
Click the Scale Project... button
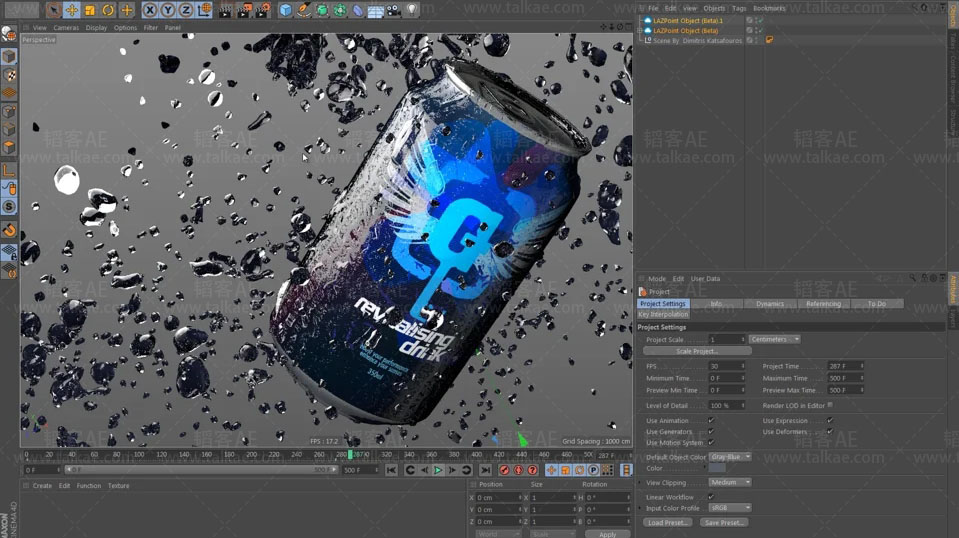697,352
